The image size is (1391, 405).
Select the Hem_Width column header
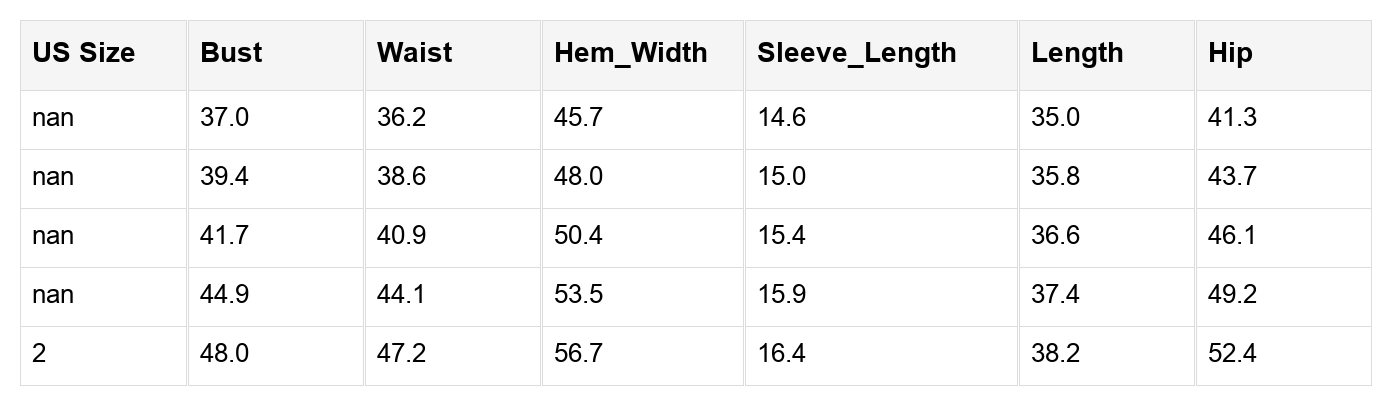[x=630, y=54]
